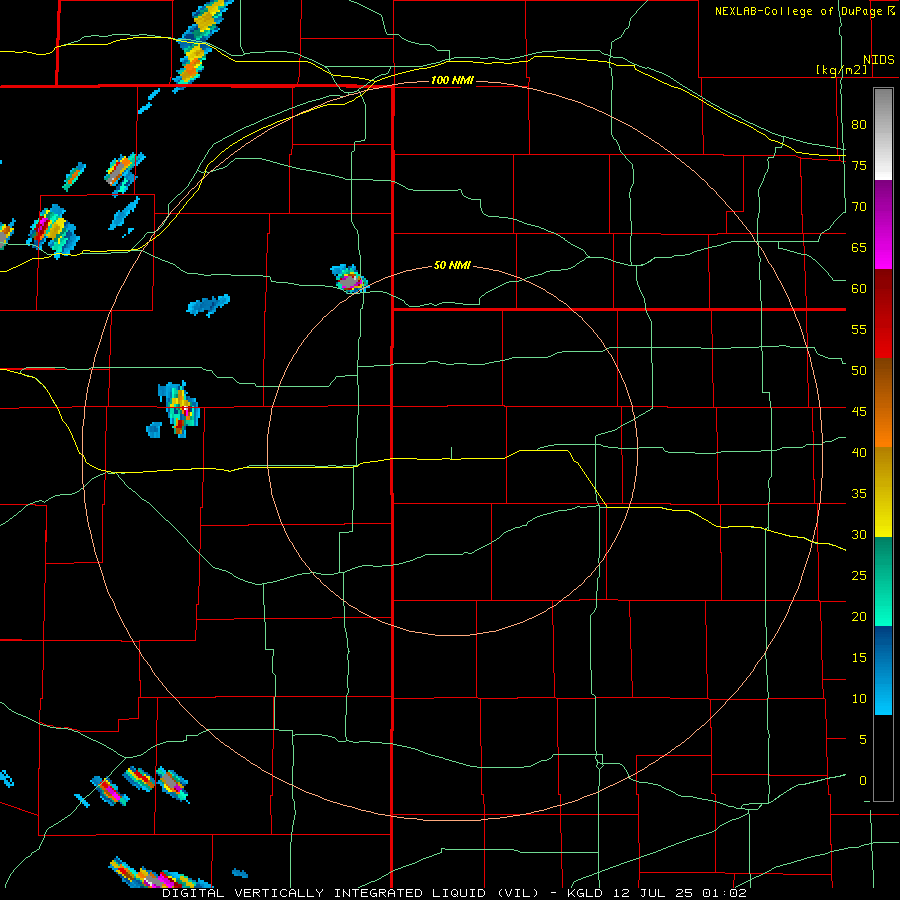Select the black bottom segment of the VIL scale

click(883, 758)
